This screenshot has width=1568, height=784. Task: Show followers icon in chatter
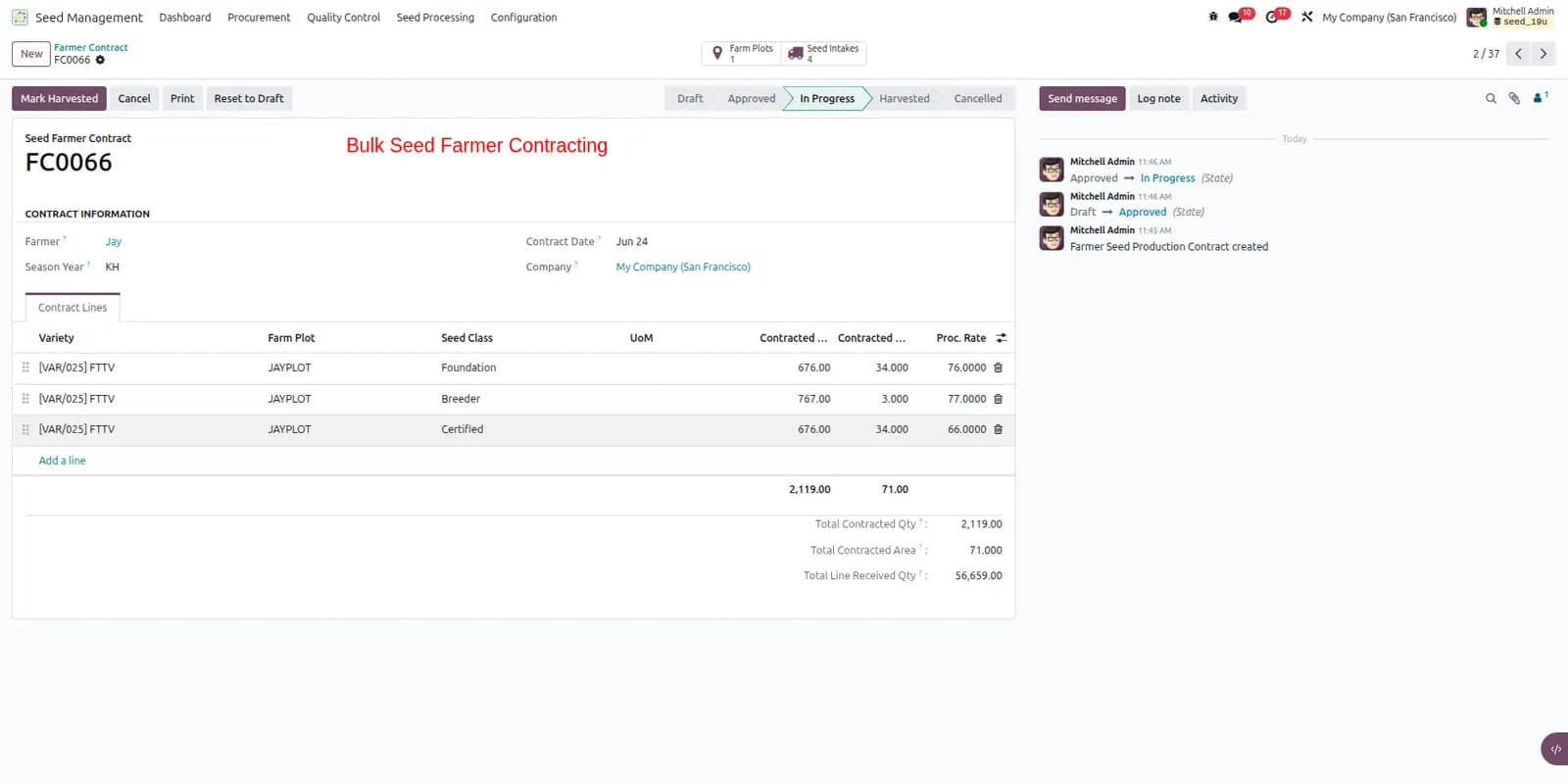tap(1540, 98)
